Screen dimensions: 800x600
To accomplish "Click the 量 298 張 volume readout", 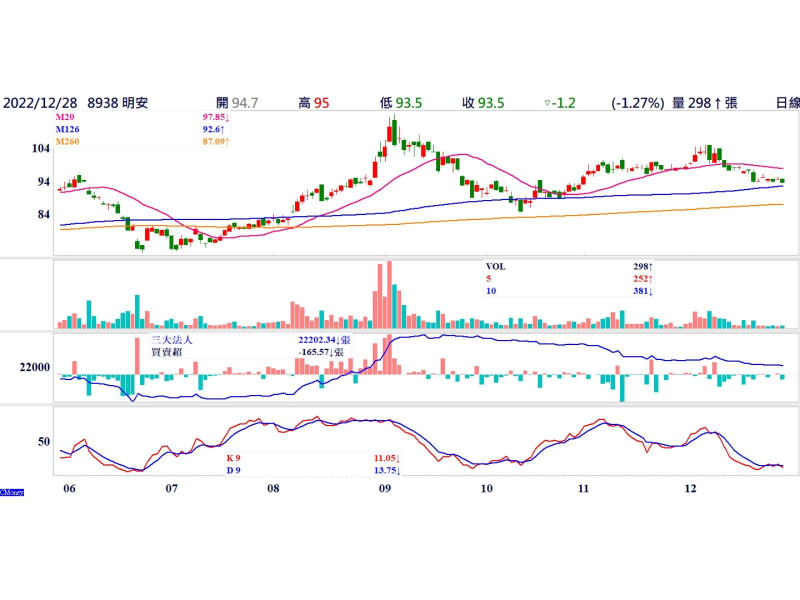I will pos(705,102).
